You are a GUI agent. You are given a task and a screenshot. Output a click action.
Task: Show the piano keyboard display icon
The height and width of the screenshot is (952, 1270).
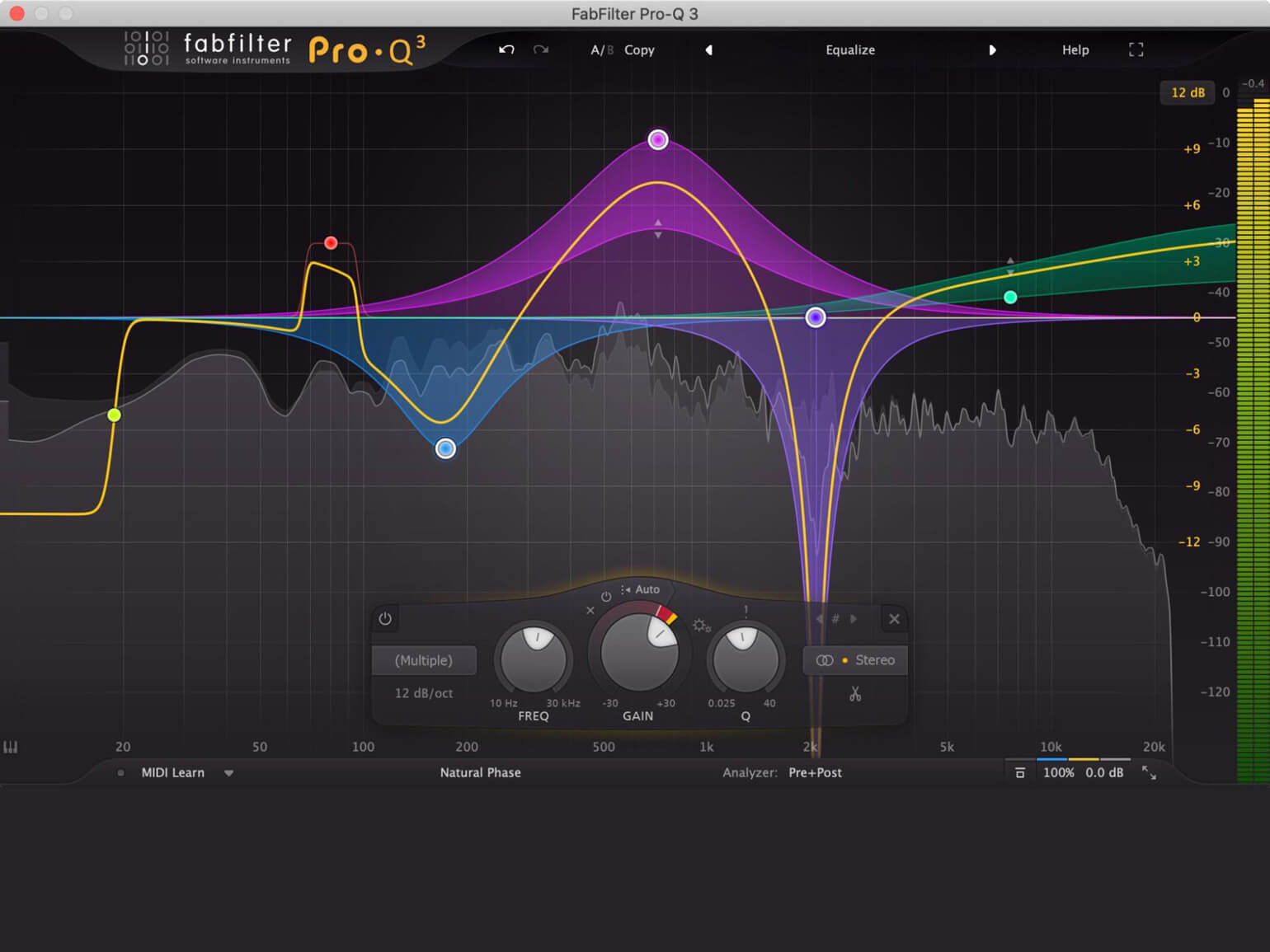[x=11, y=747]
